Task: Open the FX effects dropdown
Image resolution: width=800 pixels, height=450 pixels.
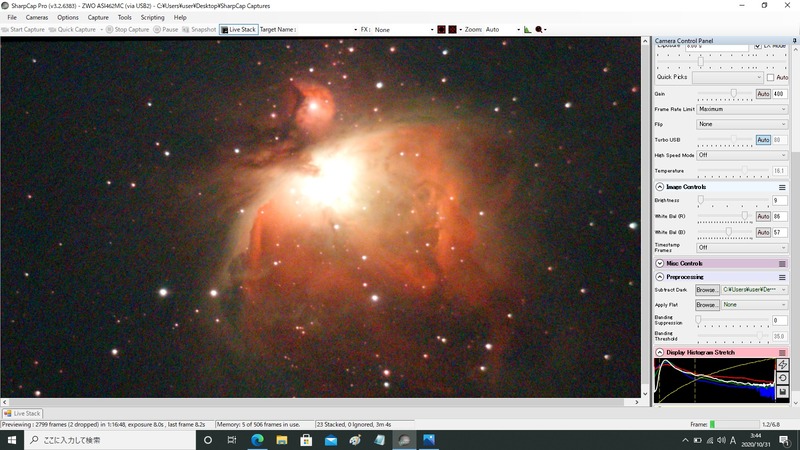Action: pos(404,30)
